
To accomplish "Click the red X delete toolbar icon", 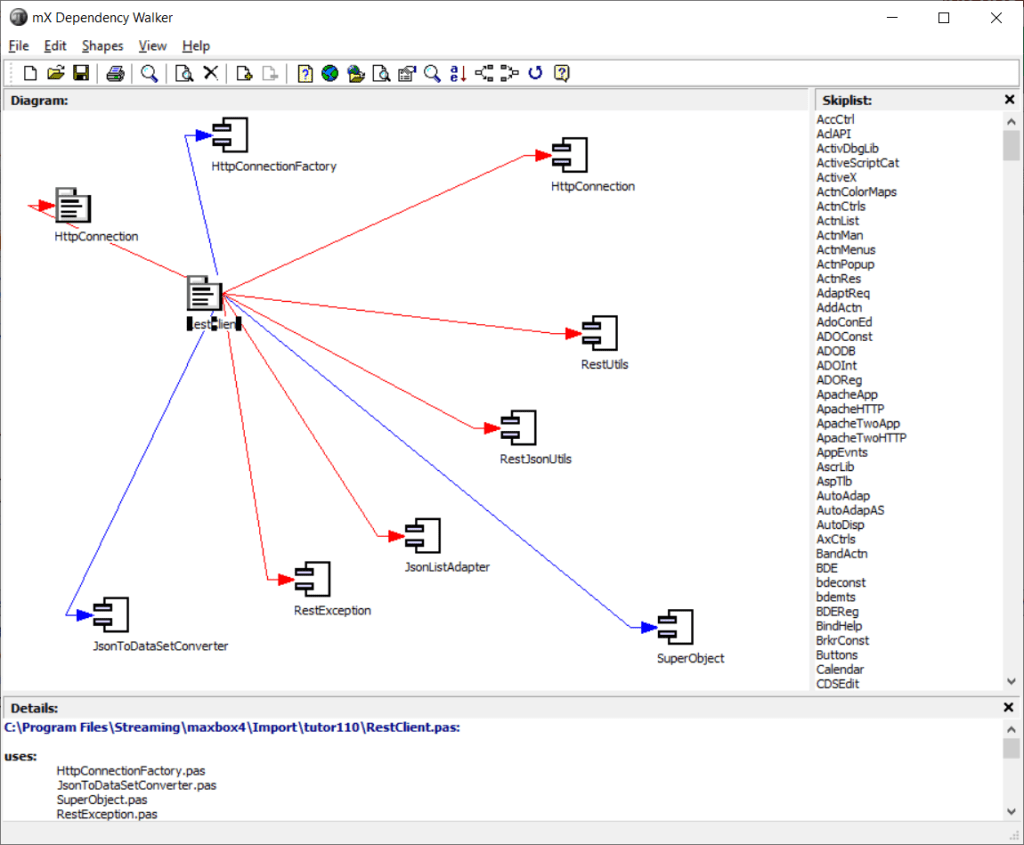I will (211, 73).
